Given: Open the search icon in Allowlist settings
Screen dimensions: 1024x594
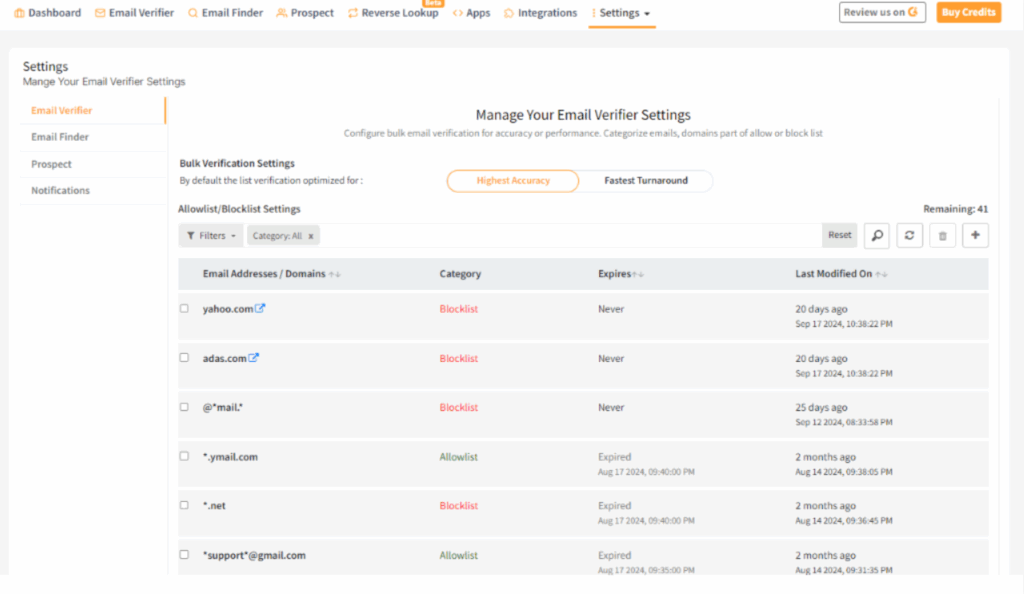Looking at the screenshot, I should (876, 235).
